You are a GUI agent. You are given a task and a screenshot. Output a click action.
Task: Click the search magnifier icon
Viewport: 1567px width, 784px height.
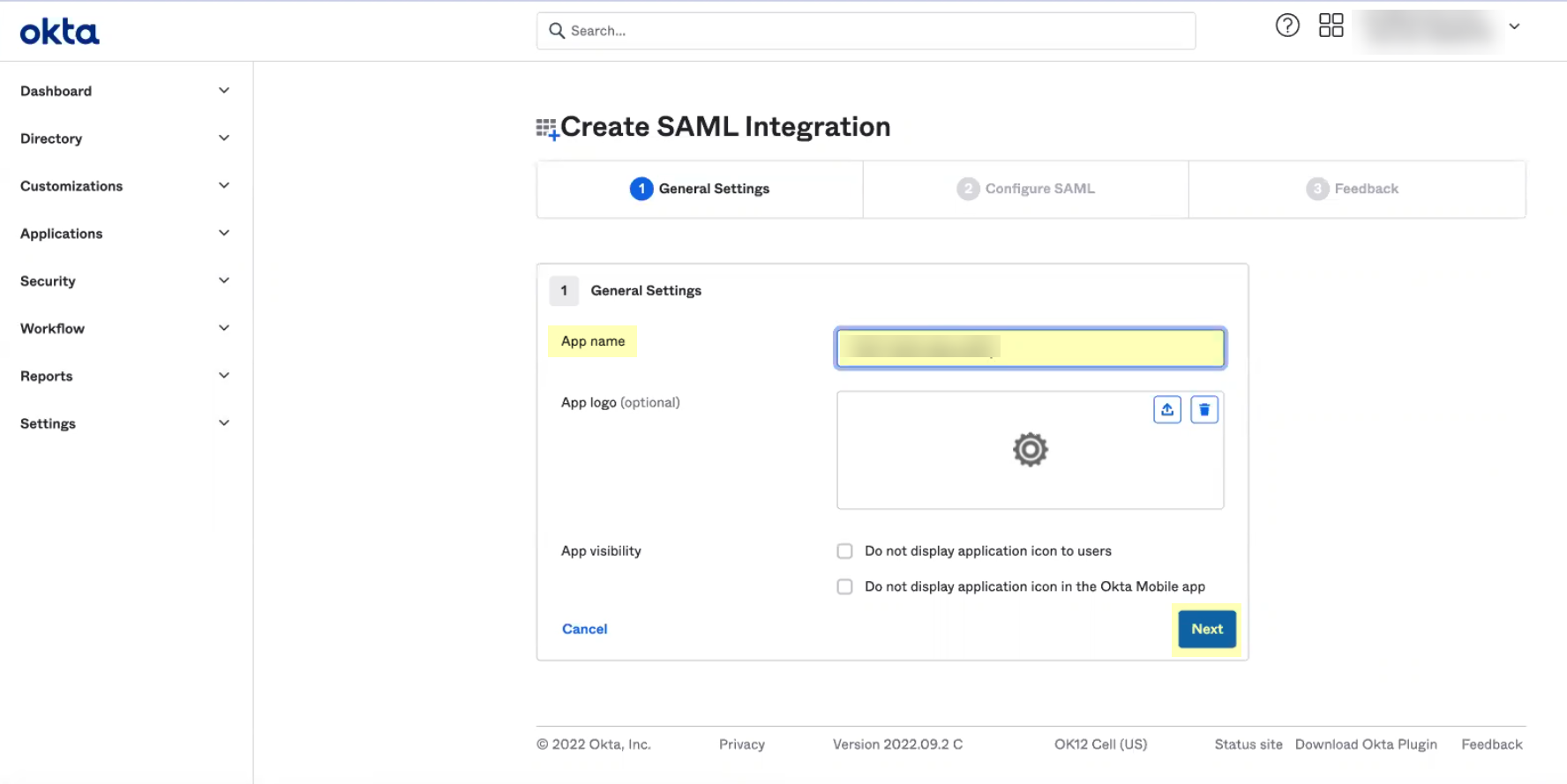tap(557, 31)
